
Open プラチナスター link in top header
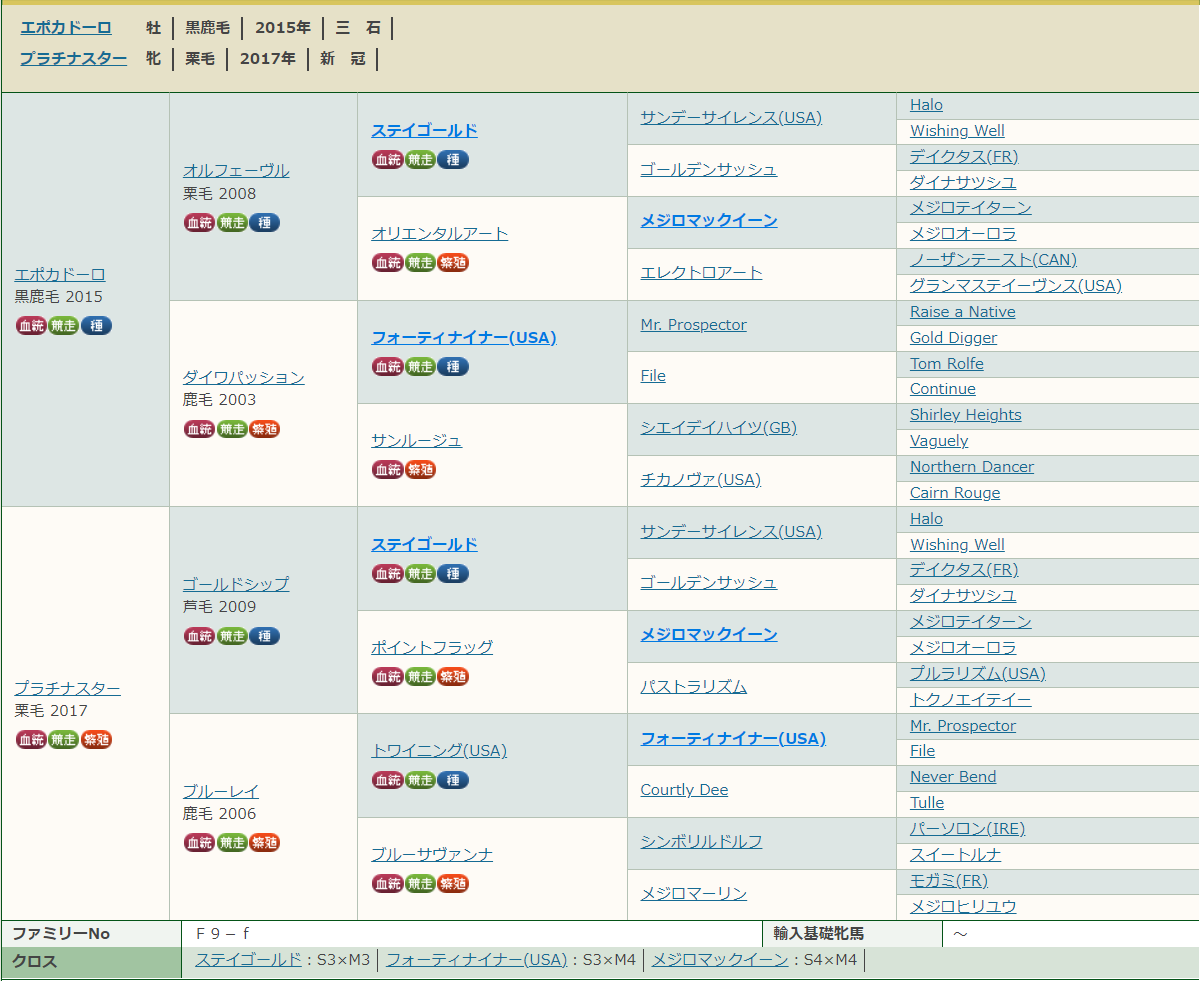[x=73, y=59]
